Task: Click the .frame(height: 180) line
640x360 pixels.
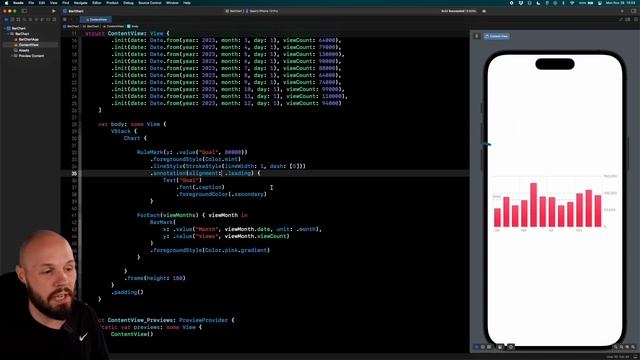Action: [x=155, y=278]
